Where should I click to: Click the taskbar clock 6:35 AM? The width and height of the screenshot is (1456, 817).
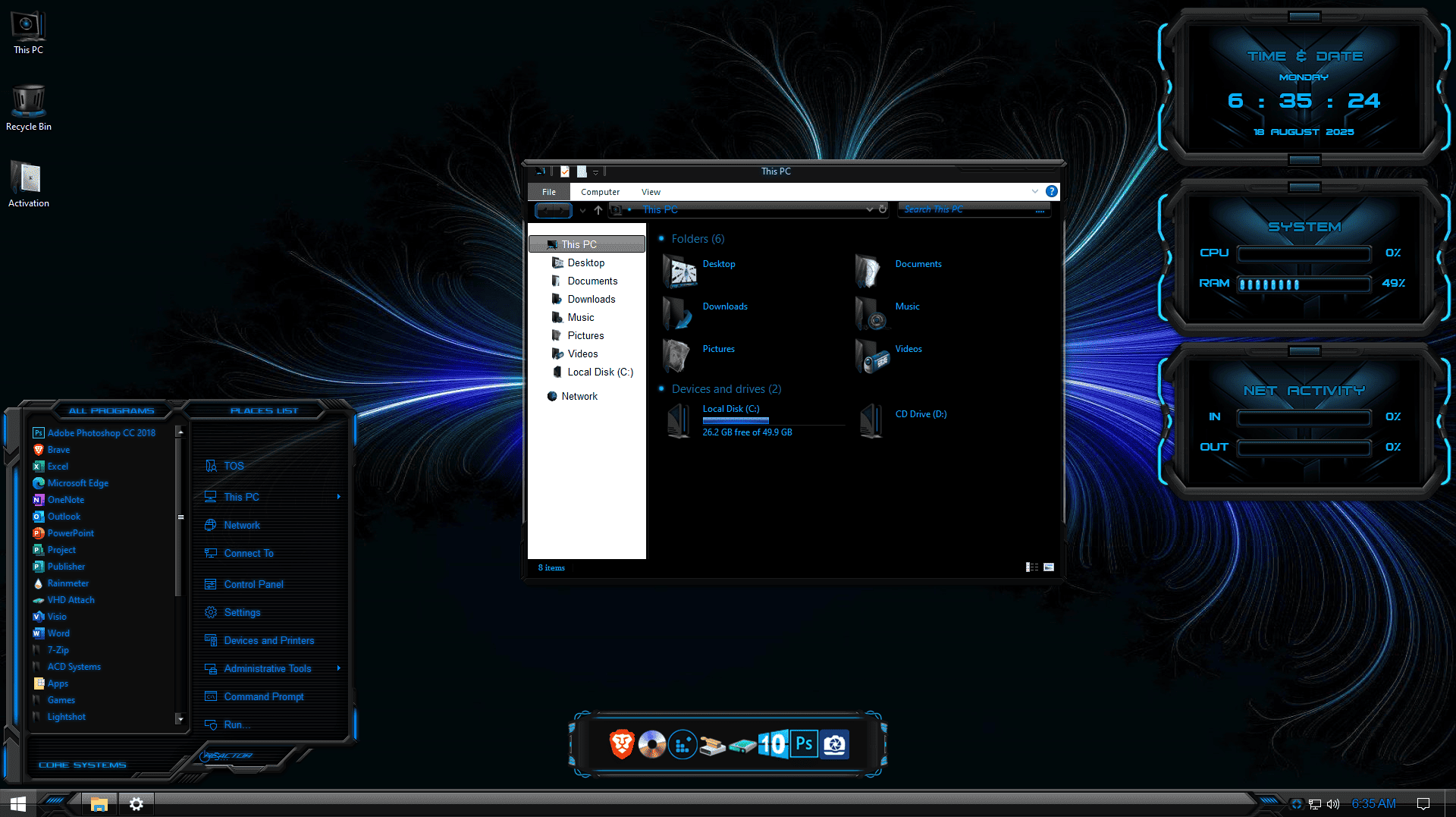pyautogui.click(x=1373, y=804)
